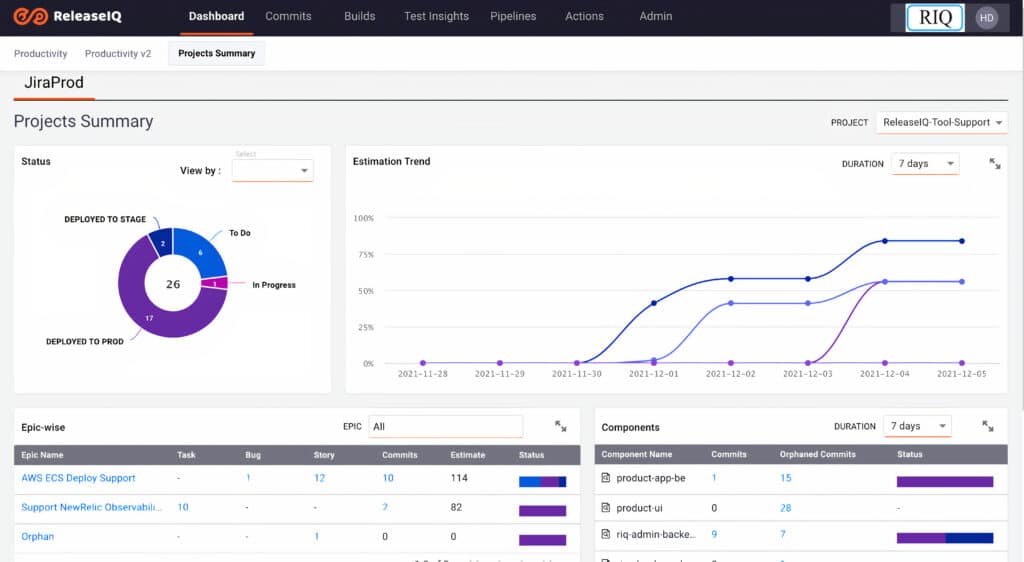Click the Deployed to Stage donut segment
Viewport: 1024px width, 562px height.
tap(162, 242)
